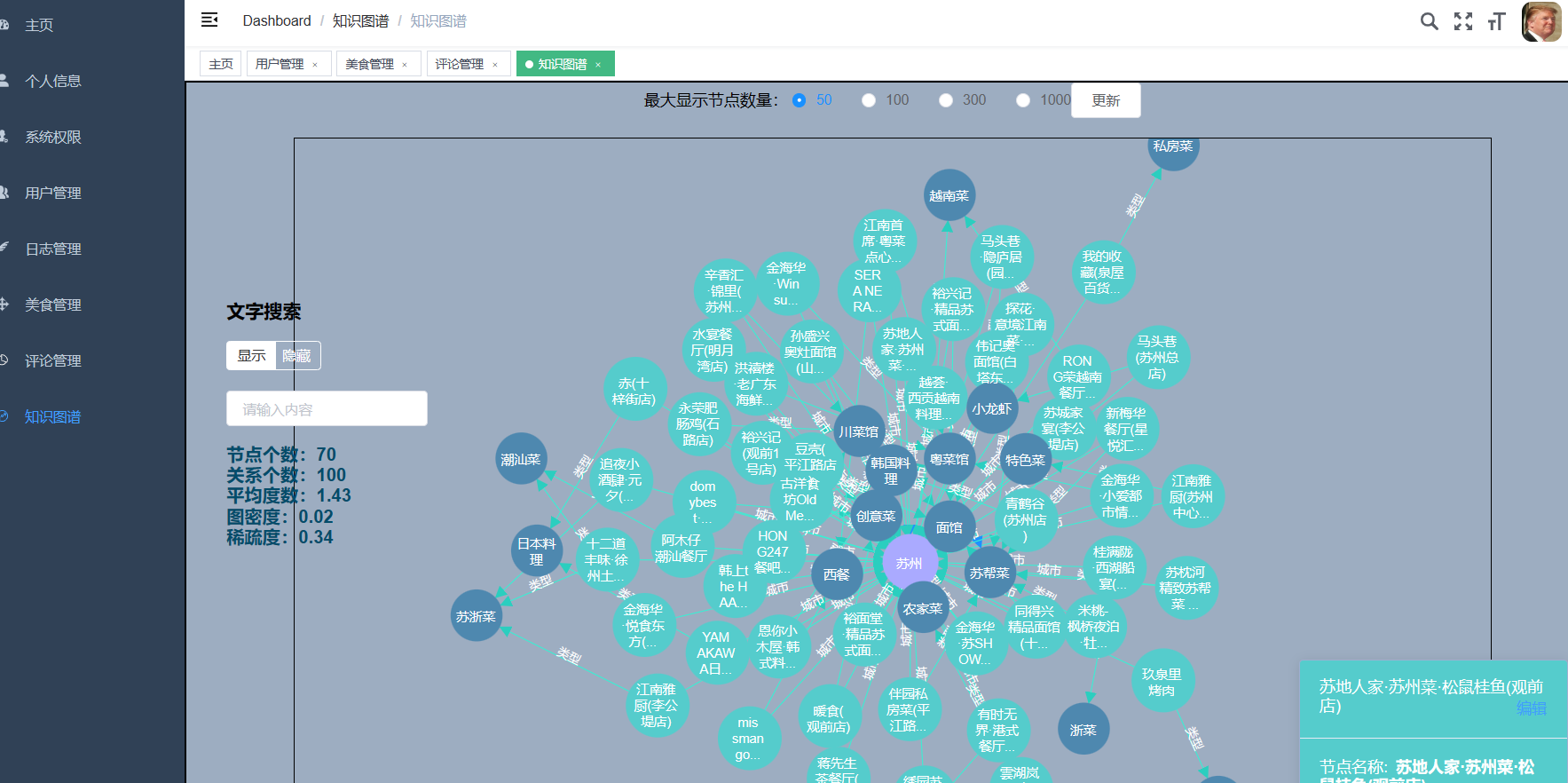Focus the 请输入内容 search field

tap(327, 408)
